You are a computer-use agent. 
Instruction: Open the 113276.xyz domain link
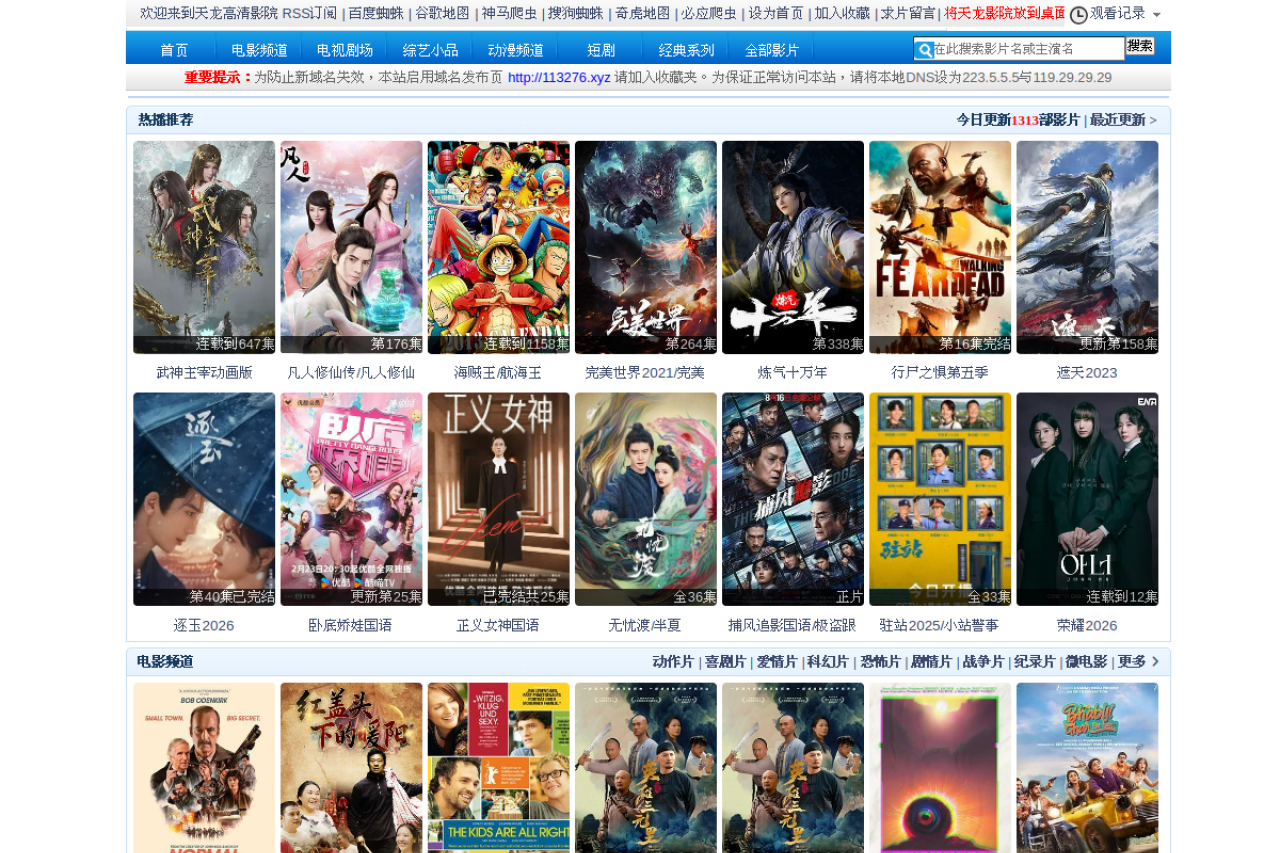[x=559, y=78]
